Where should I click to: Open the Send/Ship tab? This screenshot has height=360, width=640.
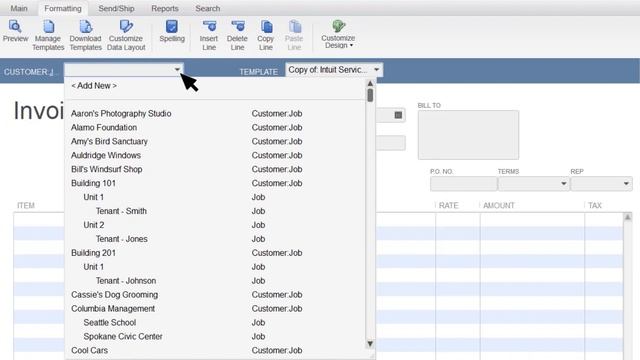116,8
